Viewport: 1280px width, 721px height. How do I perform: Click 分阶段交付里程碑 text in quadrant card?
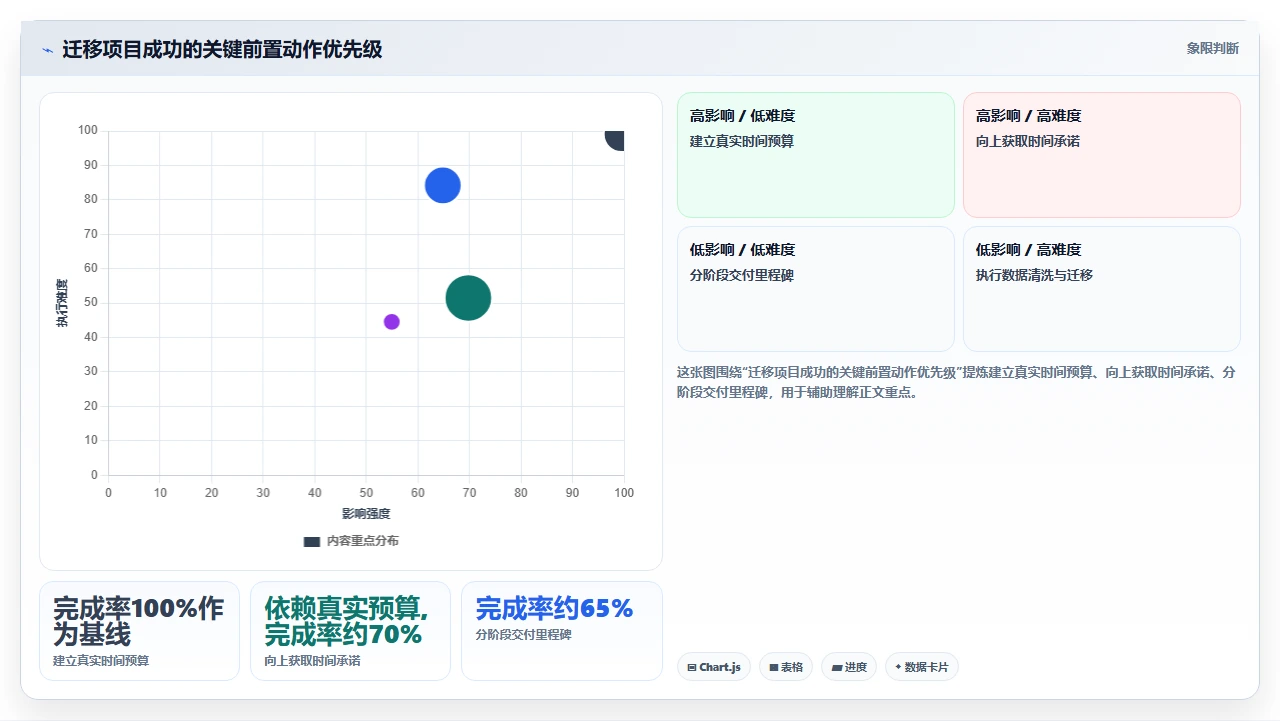[742, 276]
